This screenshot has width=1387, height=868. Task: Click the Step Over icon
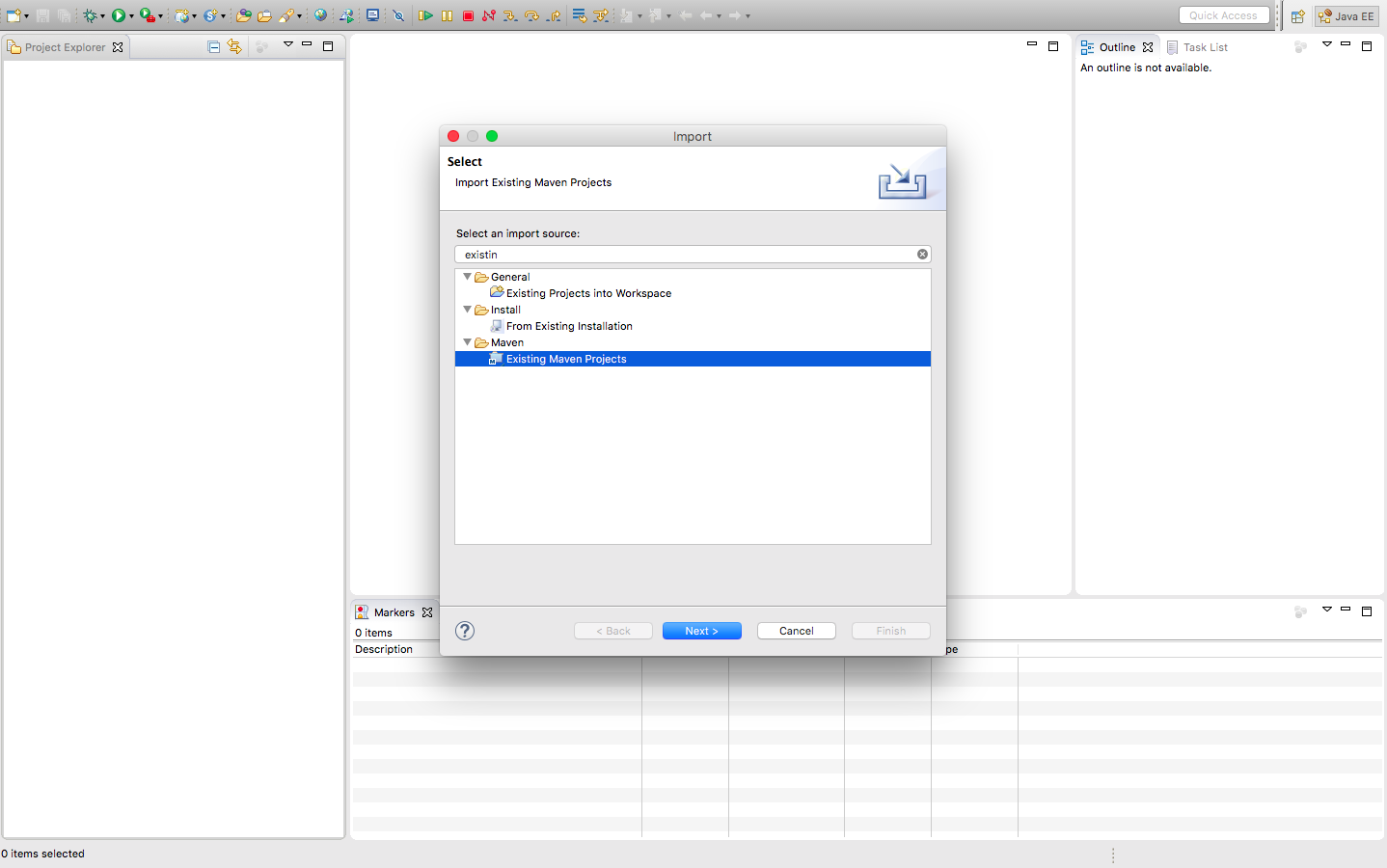click(531, 15)
